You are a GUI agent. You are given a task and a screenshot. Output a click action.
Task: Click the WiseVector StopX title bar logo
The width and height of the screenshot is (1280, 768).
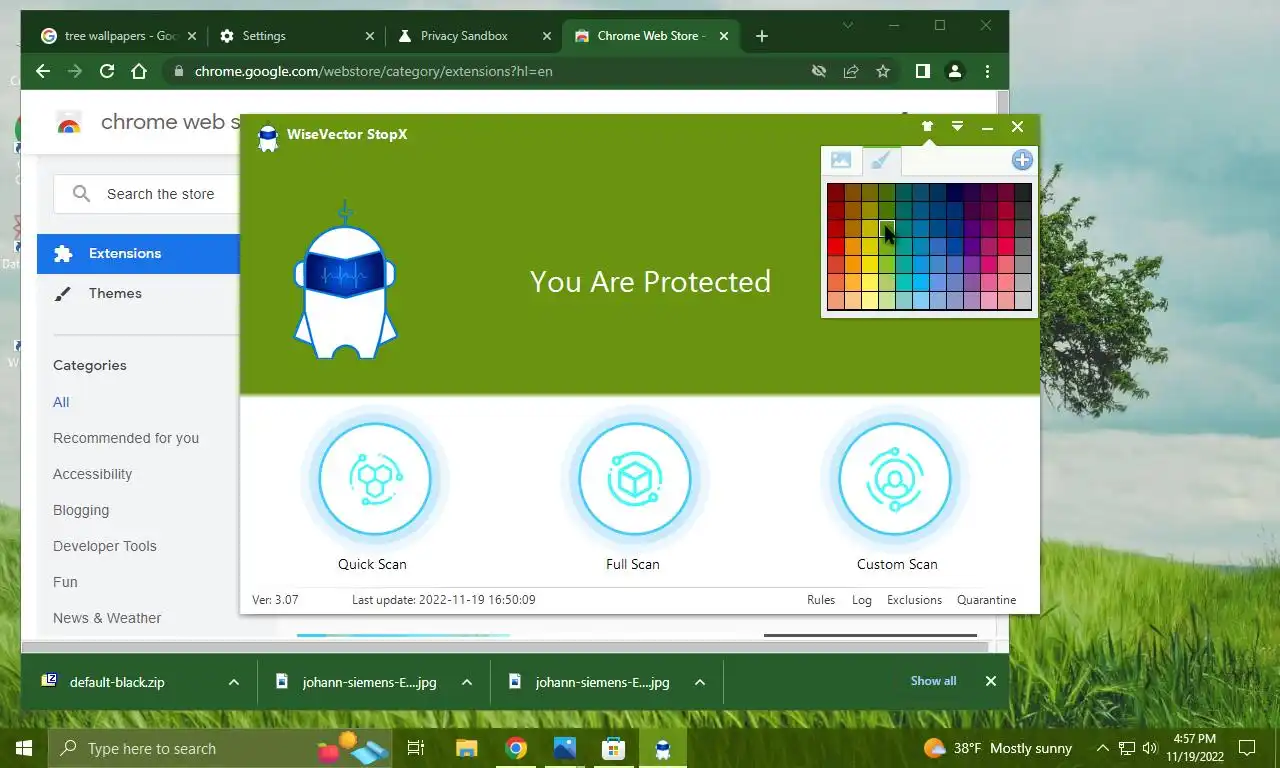click(x=267, y=137)
